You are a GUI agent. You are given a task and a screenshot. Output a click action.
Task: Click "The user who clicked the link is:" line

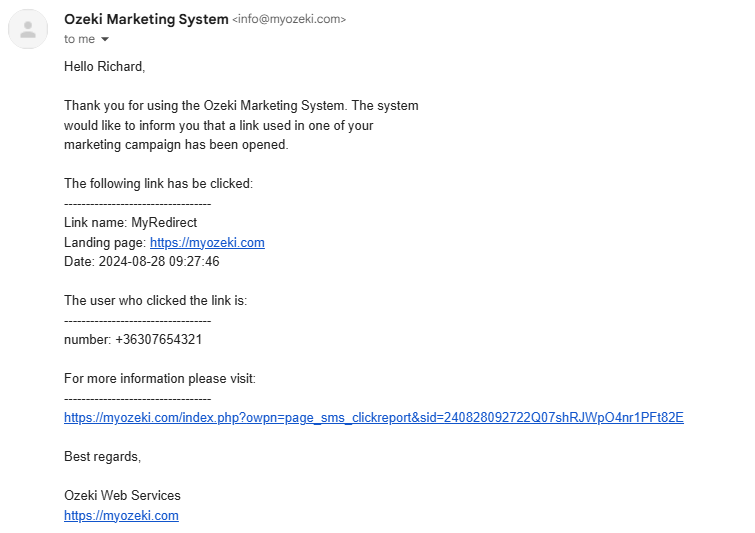(x=156, y=300)
